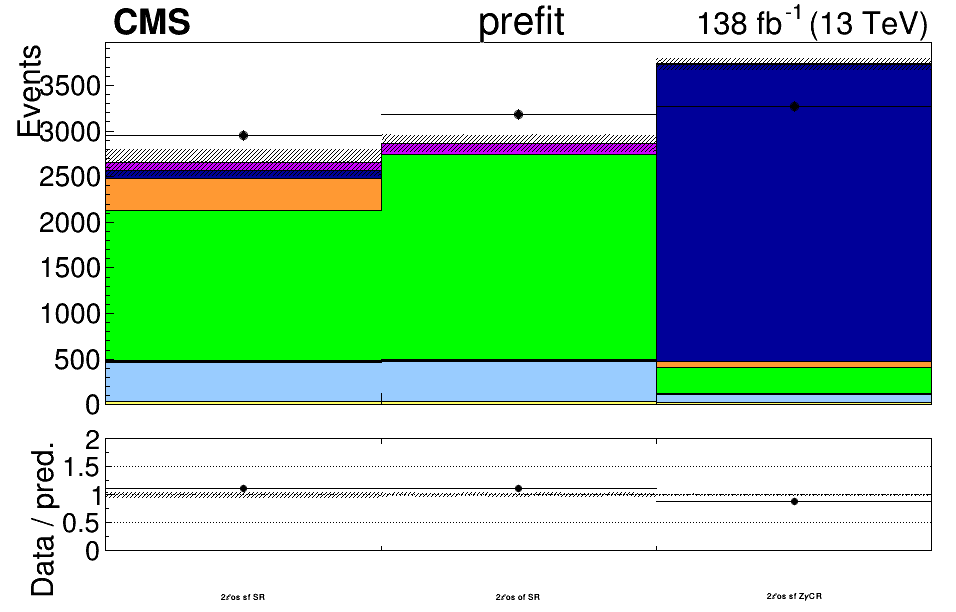Click the ratio point in the third bin

794,502
